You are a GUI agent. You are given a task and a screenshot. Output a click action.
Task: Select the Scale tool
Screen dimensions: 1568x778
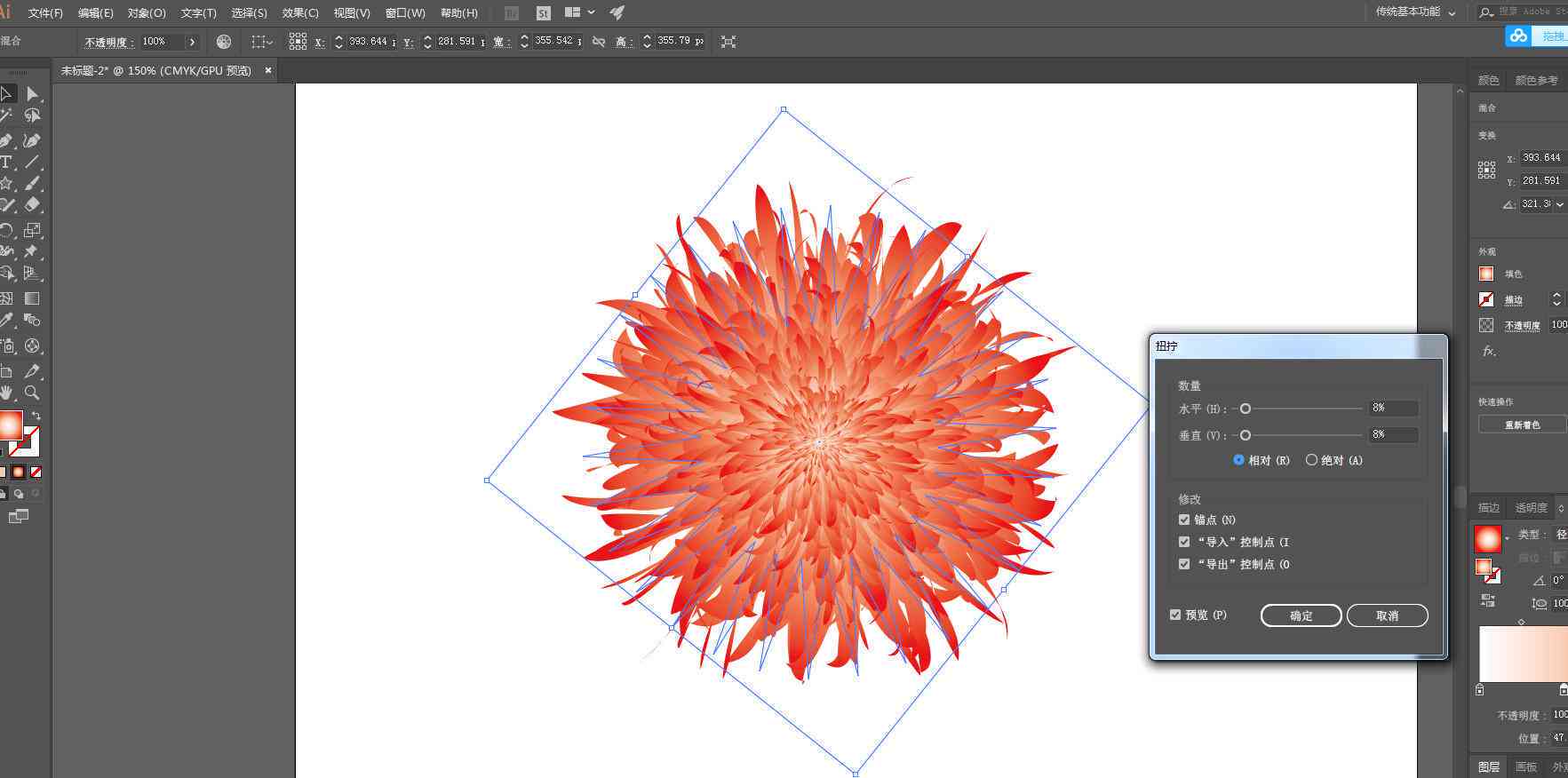[32, 230]
